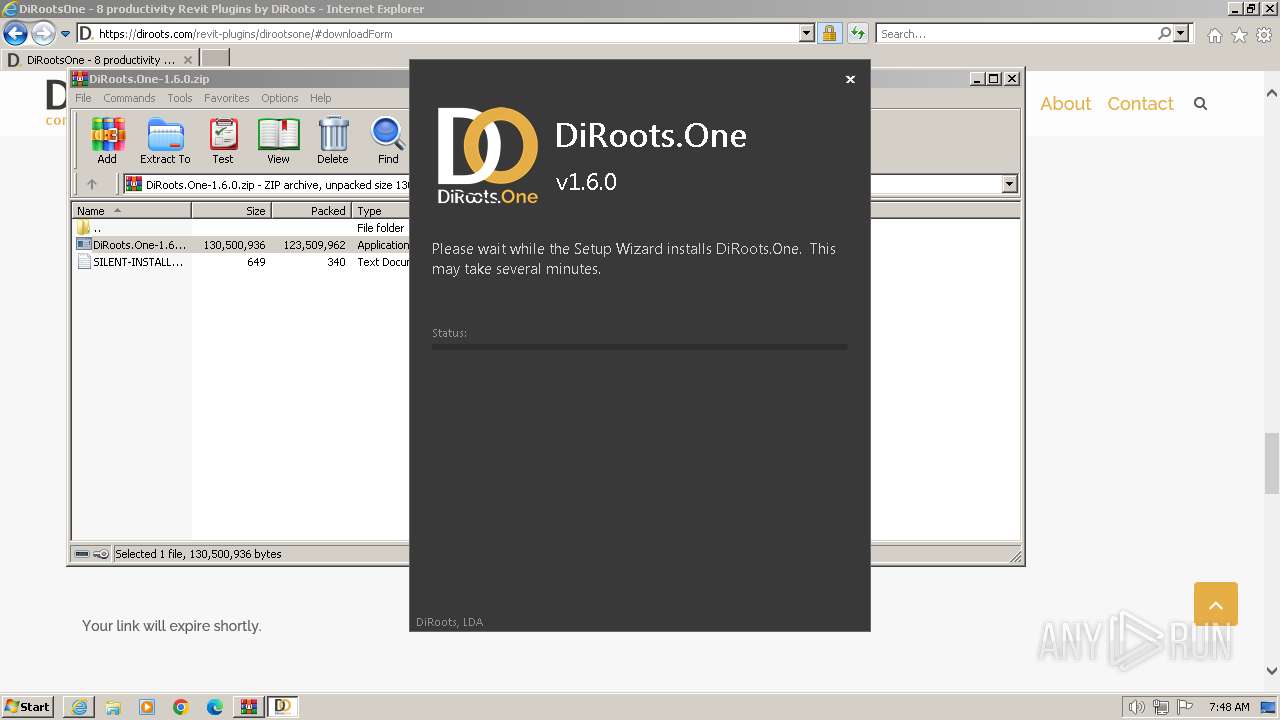Open the About link on the website
Viewport: 1280px width, 720px height.
pyautogui.click(x=1065, y=103)
